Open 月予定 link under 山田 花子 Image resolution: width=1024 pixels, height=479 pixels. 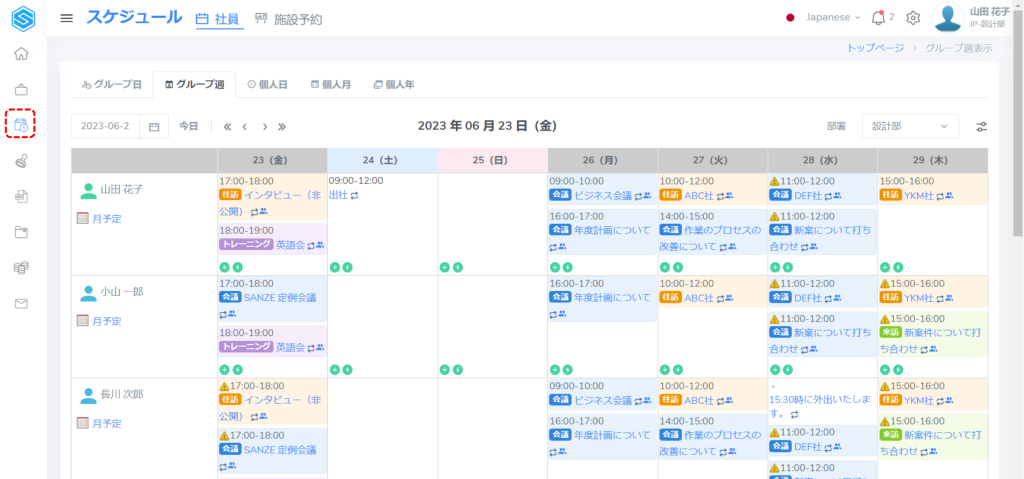(106, 219)
